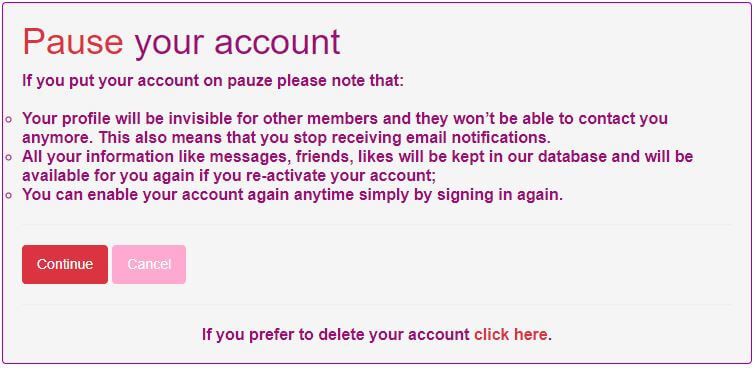Select the 'please note that' intro line

[x=213, y=80]
